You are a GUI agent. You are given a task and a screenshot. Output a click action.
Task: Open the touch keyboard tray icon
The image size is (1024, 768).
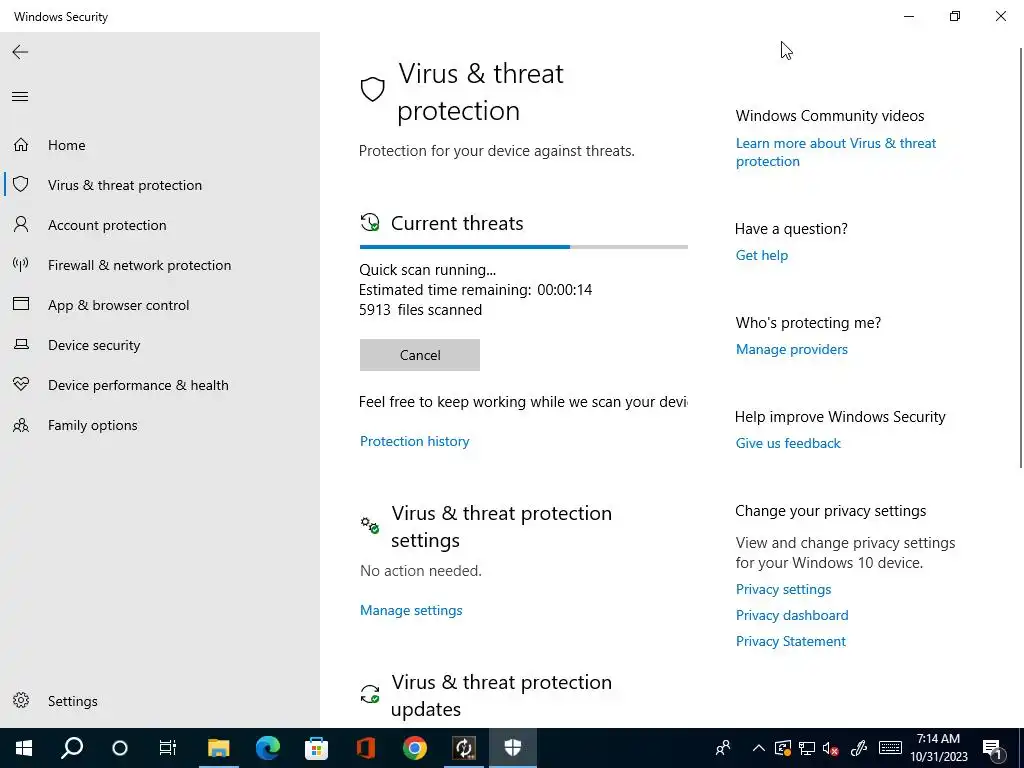click(890, 748)
